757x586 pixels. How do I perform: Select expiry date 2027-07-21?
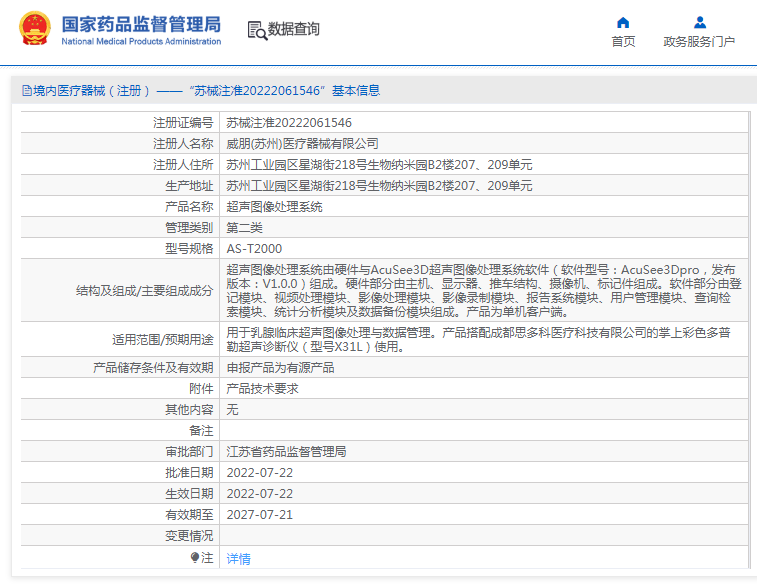260,515
